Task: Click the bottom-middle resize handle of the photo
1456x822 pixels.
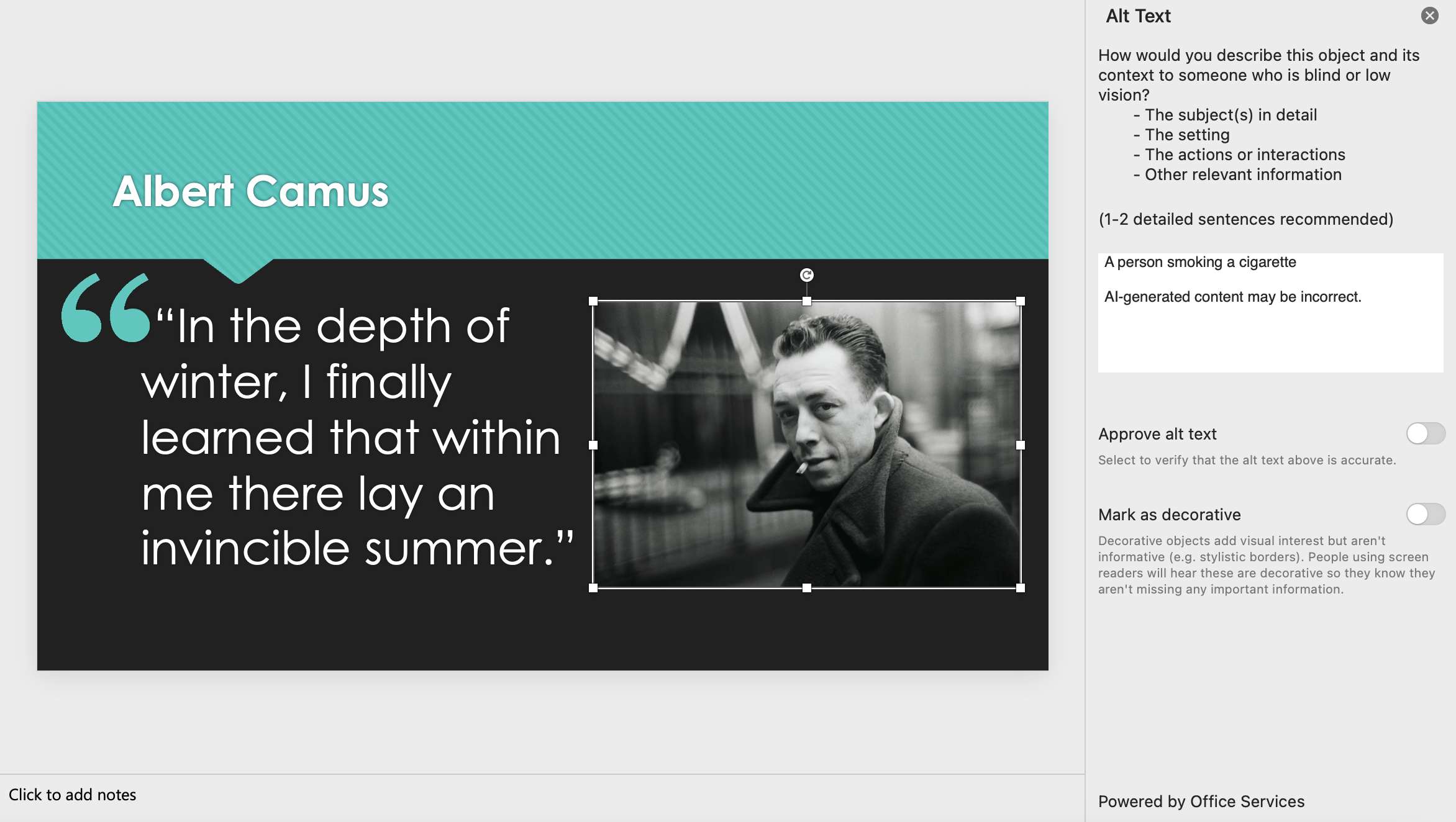Action: [x=806, y=588]
